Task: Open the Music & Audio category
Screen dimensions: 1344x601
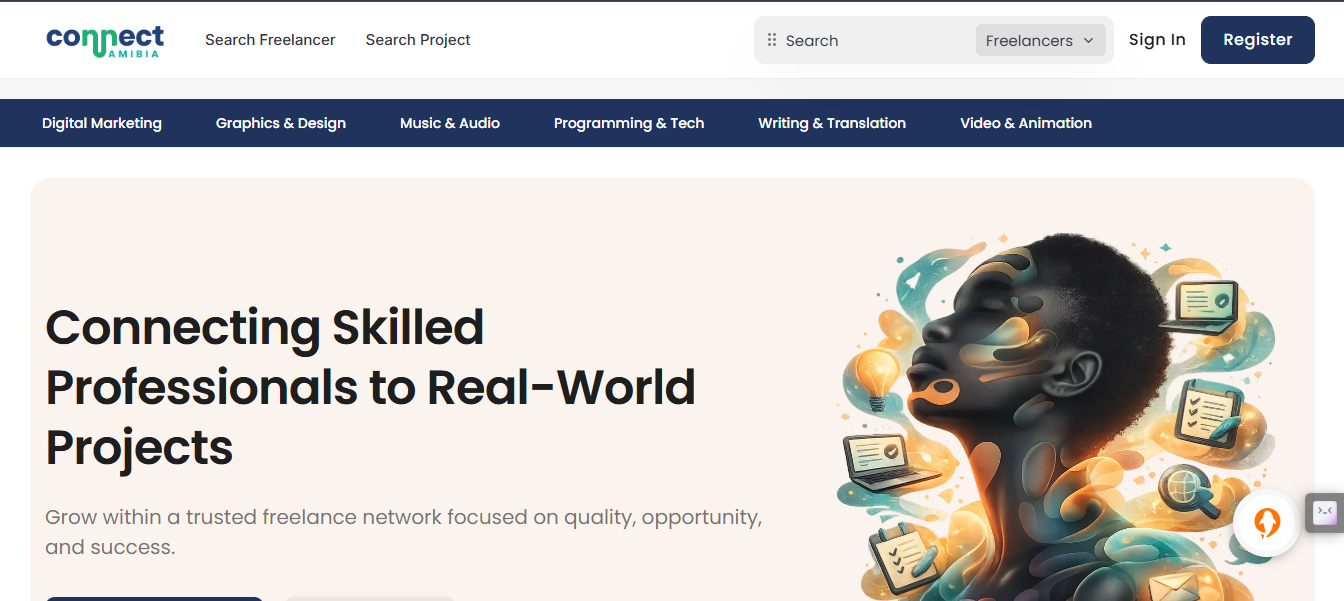Action: click(x=450, y=123)
